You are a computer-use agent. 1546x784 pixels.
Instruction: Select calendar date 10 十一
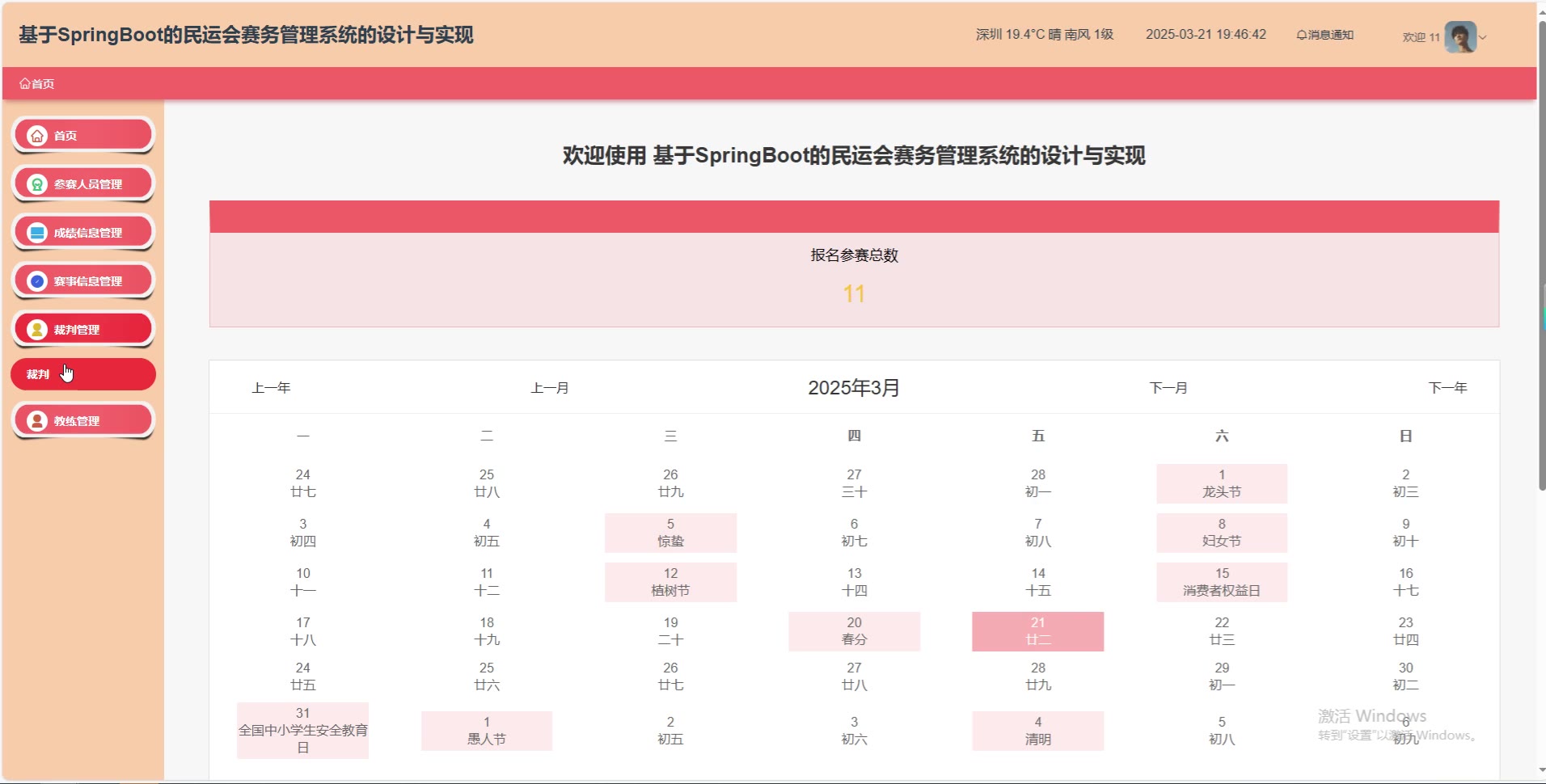302,582
